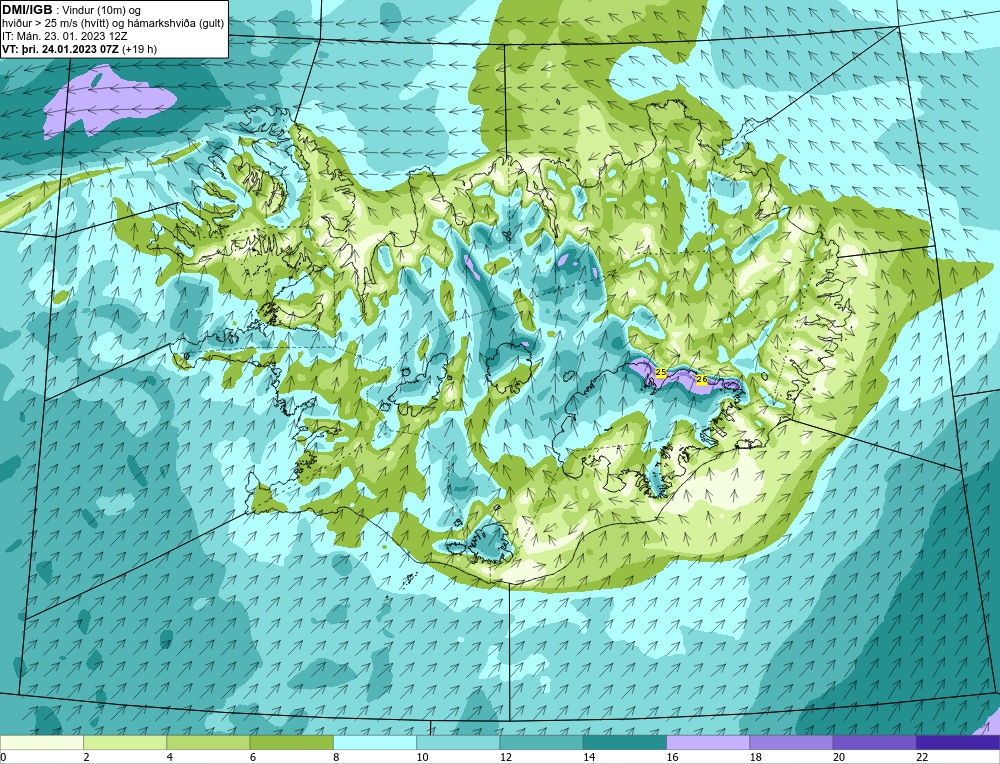This screenshot has height=764, width=1000.
Task: Click the 18–20 m/s purple legend swatch
Action: click(x=791, y=743)
